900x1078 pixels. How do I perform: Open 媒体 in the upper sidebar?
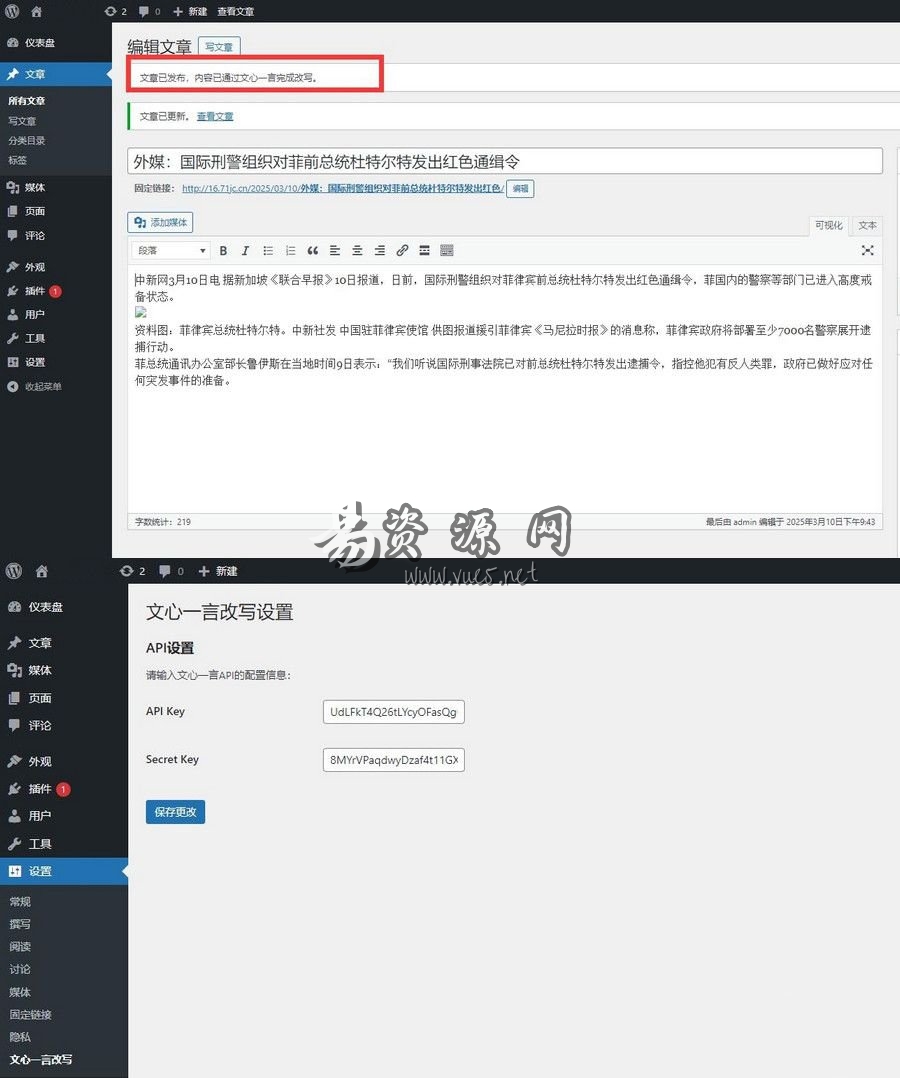(x=34, y=187)
